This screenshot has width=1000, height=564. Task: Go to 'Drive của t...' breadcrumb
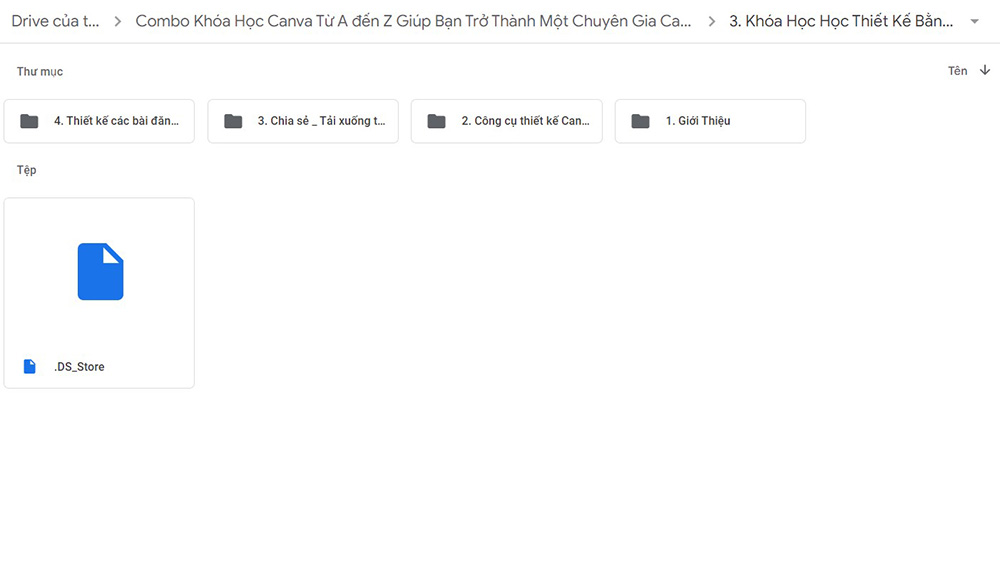pos(55,21)
